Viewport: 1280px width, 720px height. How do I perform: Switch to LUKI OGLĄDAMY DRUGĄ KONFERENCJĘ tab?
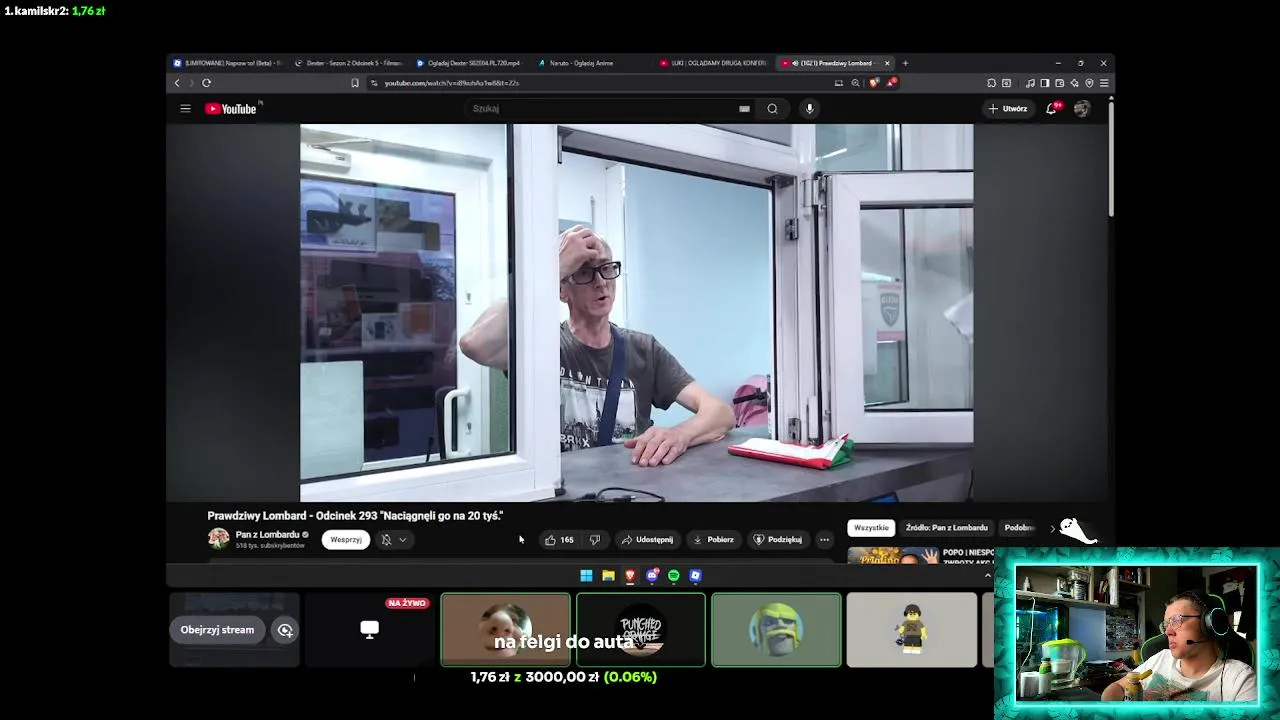713,63
